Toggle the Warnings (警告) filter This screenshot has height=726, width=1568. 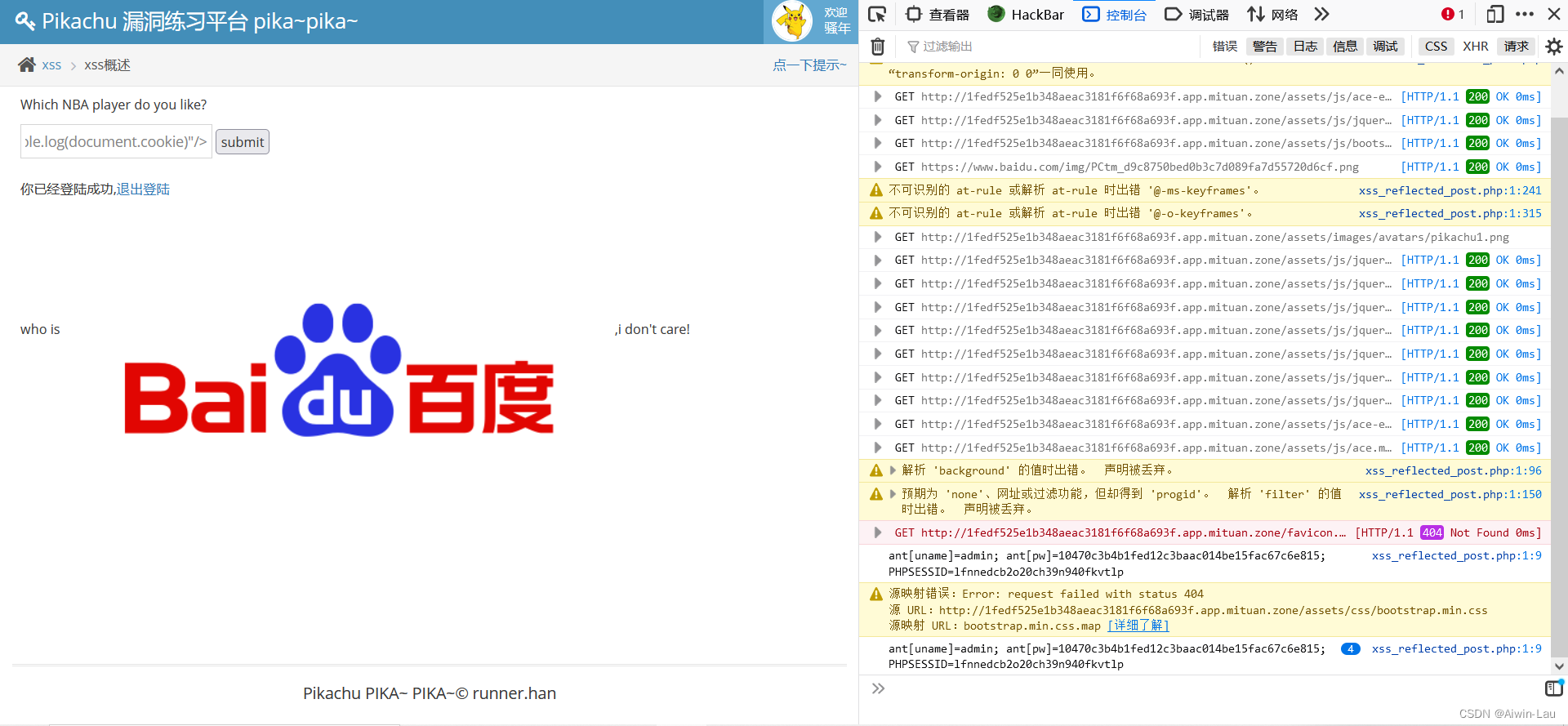[x=1264, y=47]
